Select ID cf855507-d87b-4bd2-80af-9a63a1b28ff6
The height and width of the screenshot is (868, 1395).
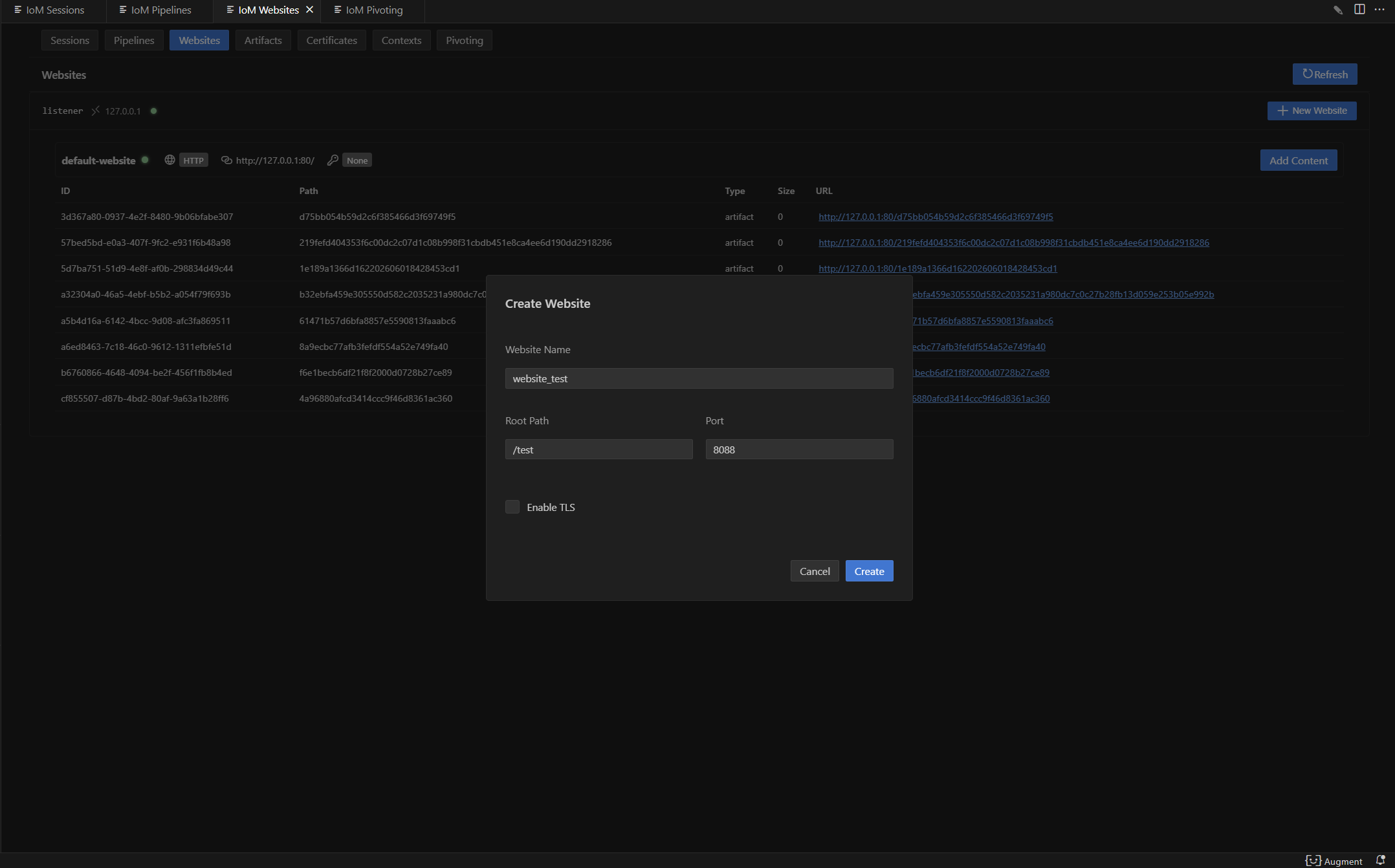click(x=145, y=398)
